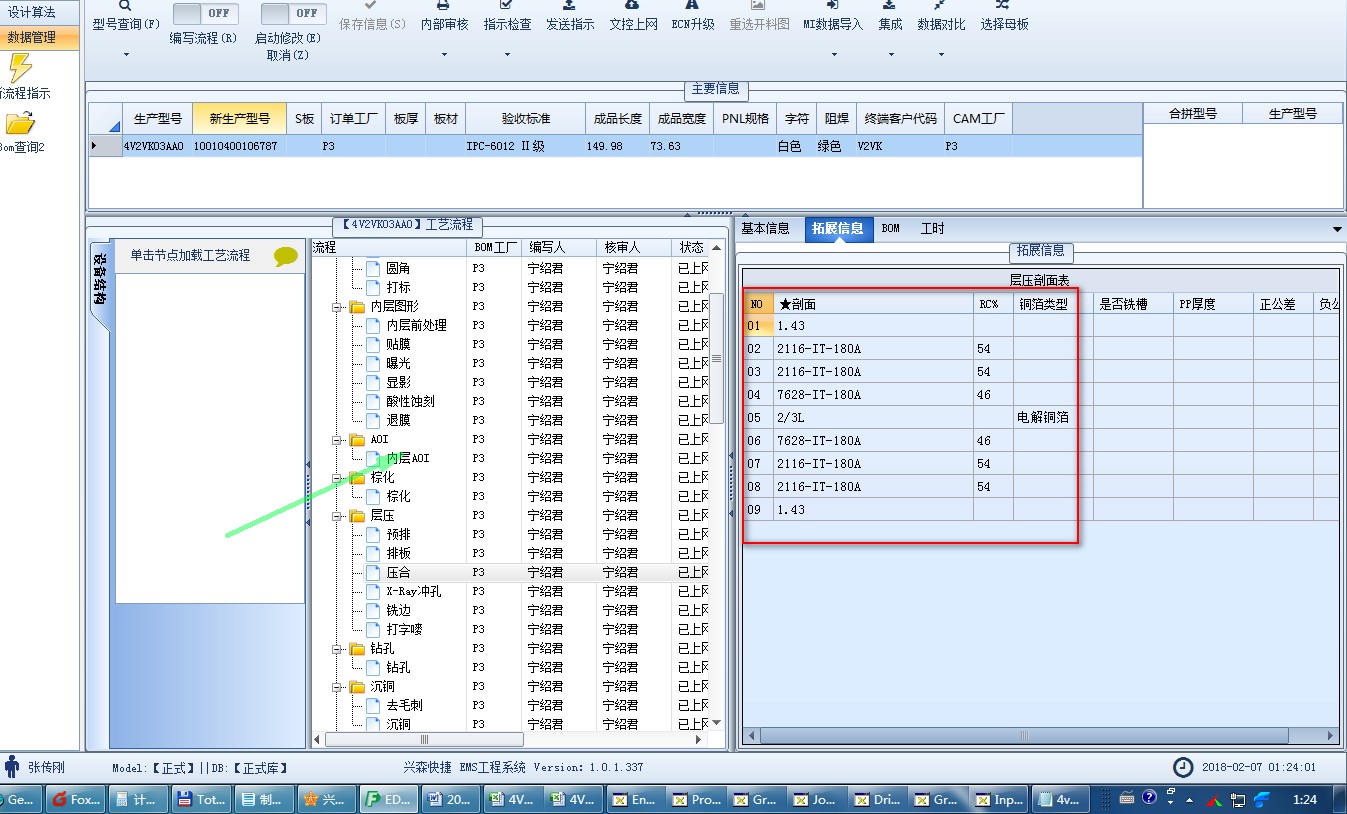Open the tab-panel dropdown arrow beside 工时
The width and height of the screenshot is (1347, 814).
[1337, 229]
